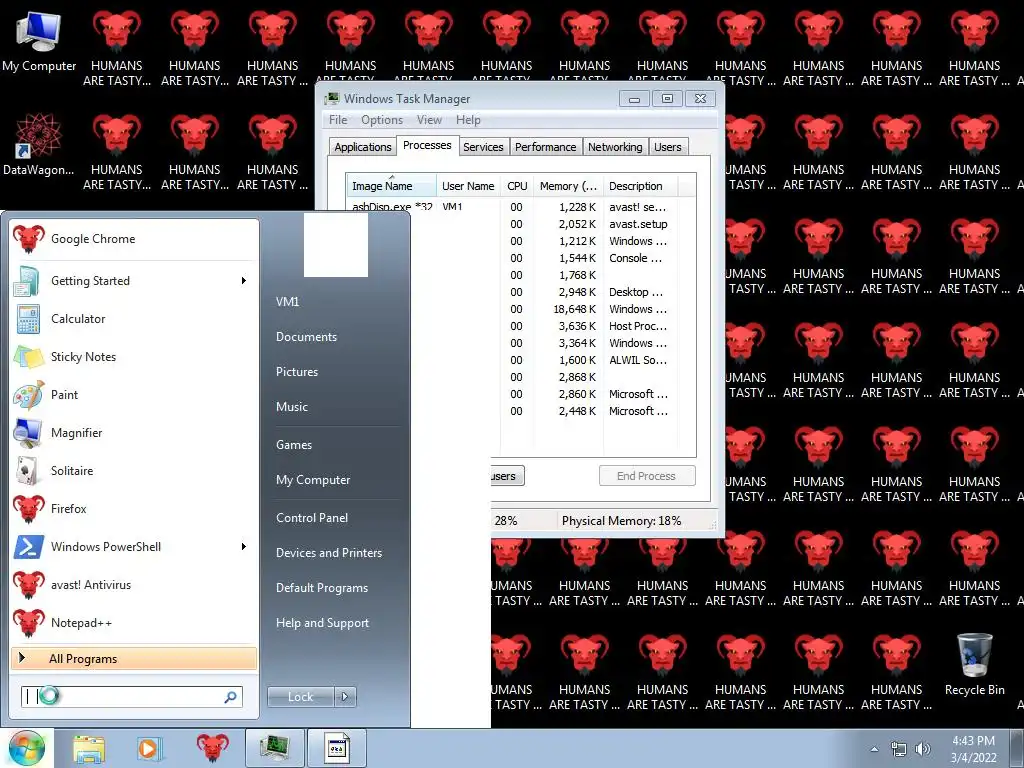Viewport: 1024px width, 768px height.
Task: Click the Lock button
Action: 300,697
